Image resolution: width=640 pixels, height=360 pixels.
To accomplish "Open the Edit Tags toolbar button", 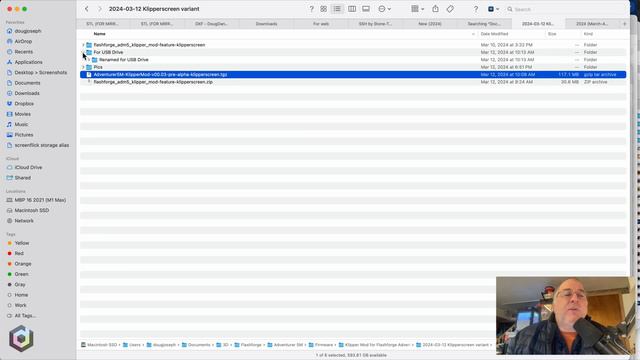I will point(450,9).
